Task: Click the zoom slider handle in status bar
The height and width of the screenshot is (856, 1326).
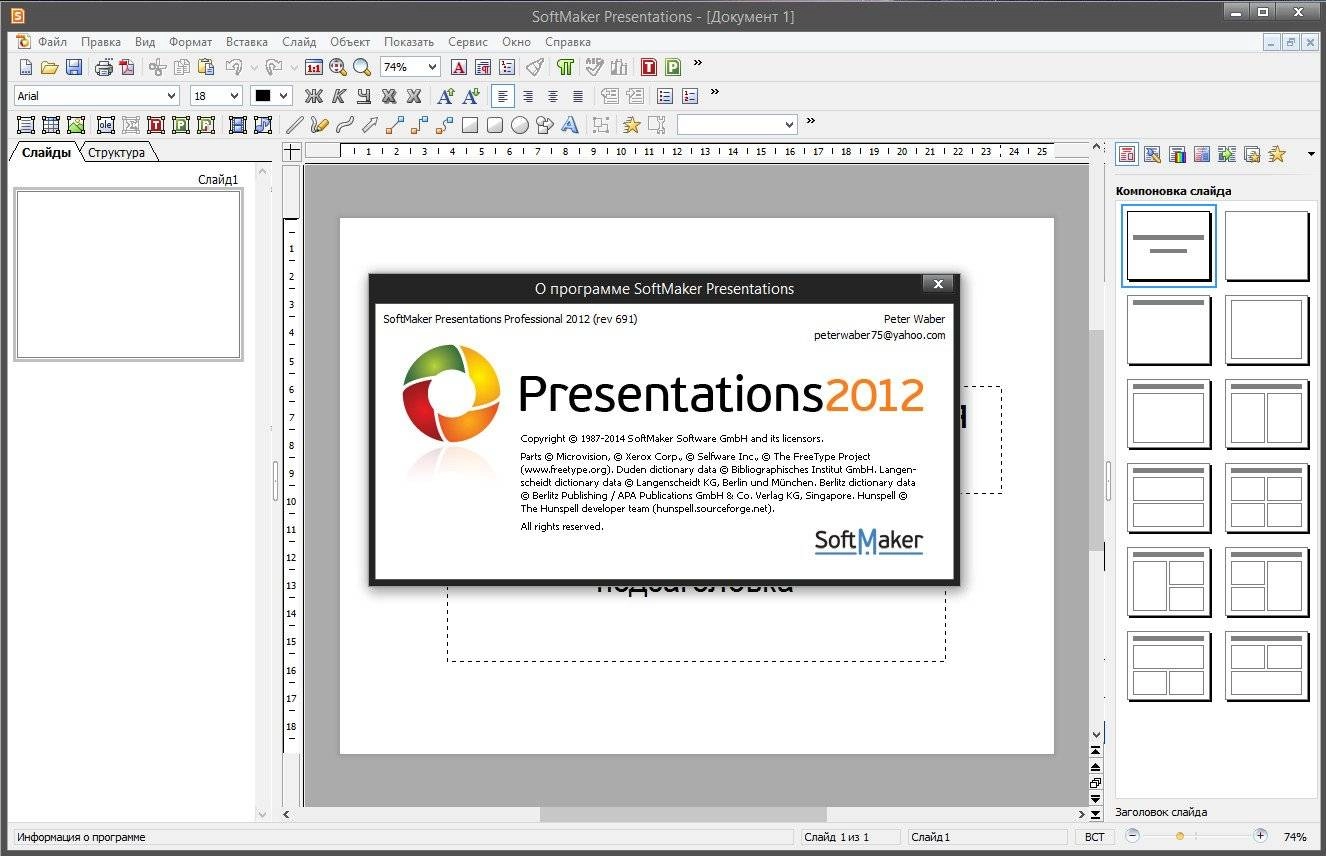Action: (1180, 836)
